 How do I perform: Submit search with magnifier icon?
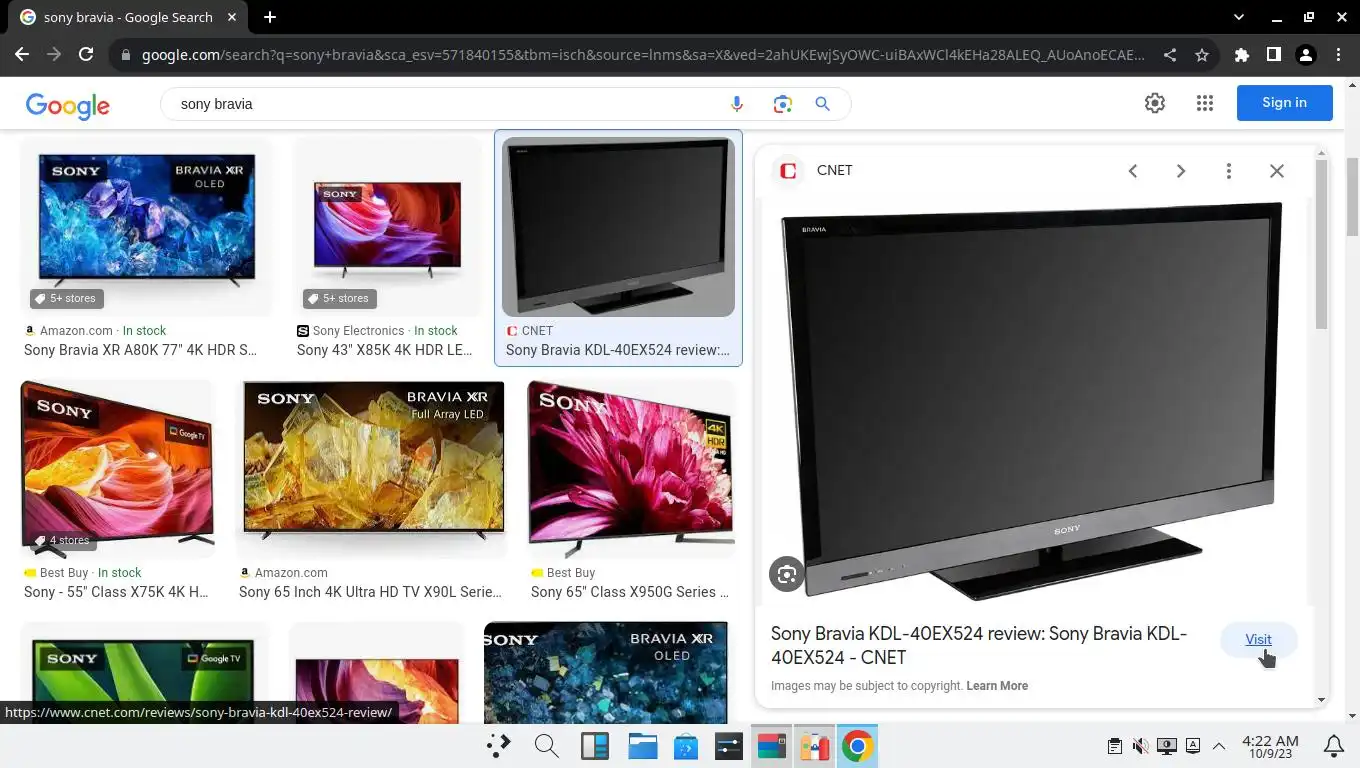(x=822, y=104)
